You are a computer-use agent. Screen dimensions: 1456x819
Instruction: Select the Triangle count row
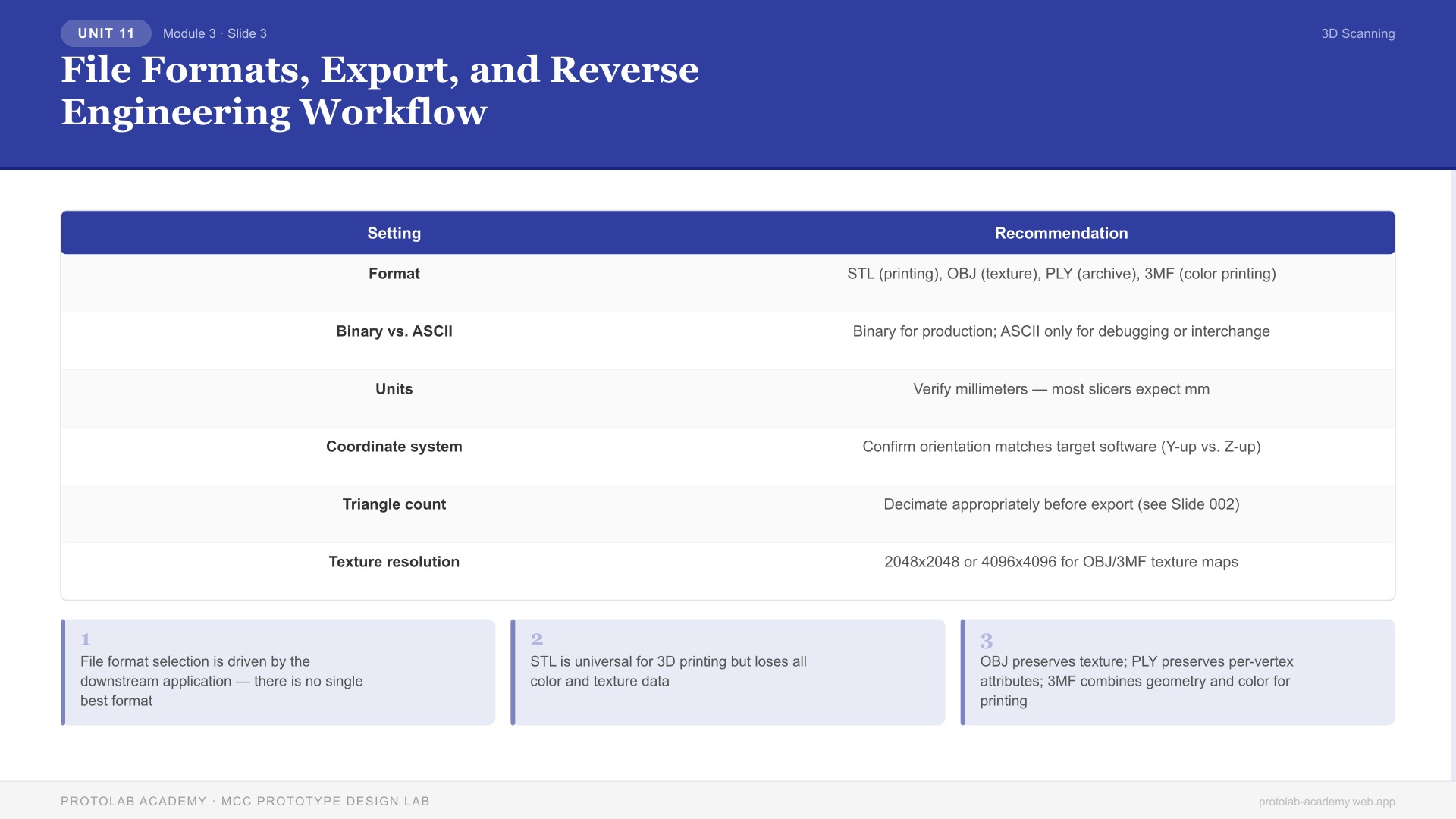(727, 513)
